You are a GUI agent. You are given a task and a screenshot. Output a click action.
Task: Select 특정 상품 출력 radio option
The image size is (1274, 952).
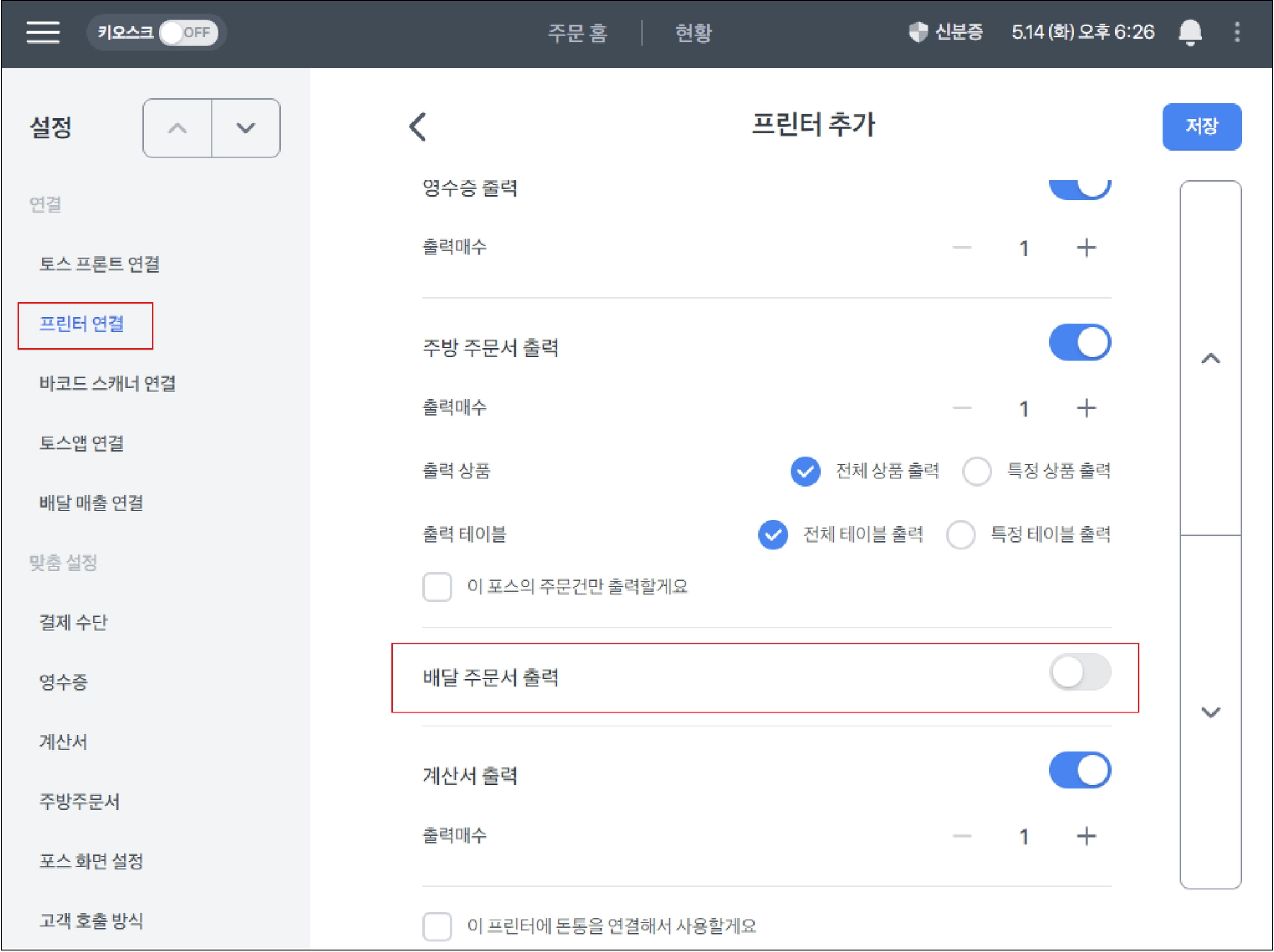[977, 471]
